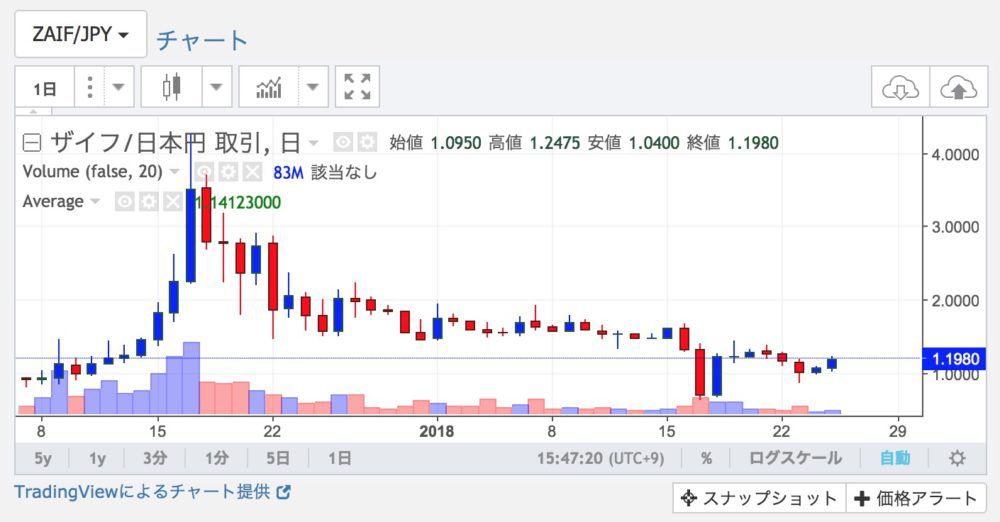
Task: Click the 83M volume value
Action: pos(288,172)
